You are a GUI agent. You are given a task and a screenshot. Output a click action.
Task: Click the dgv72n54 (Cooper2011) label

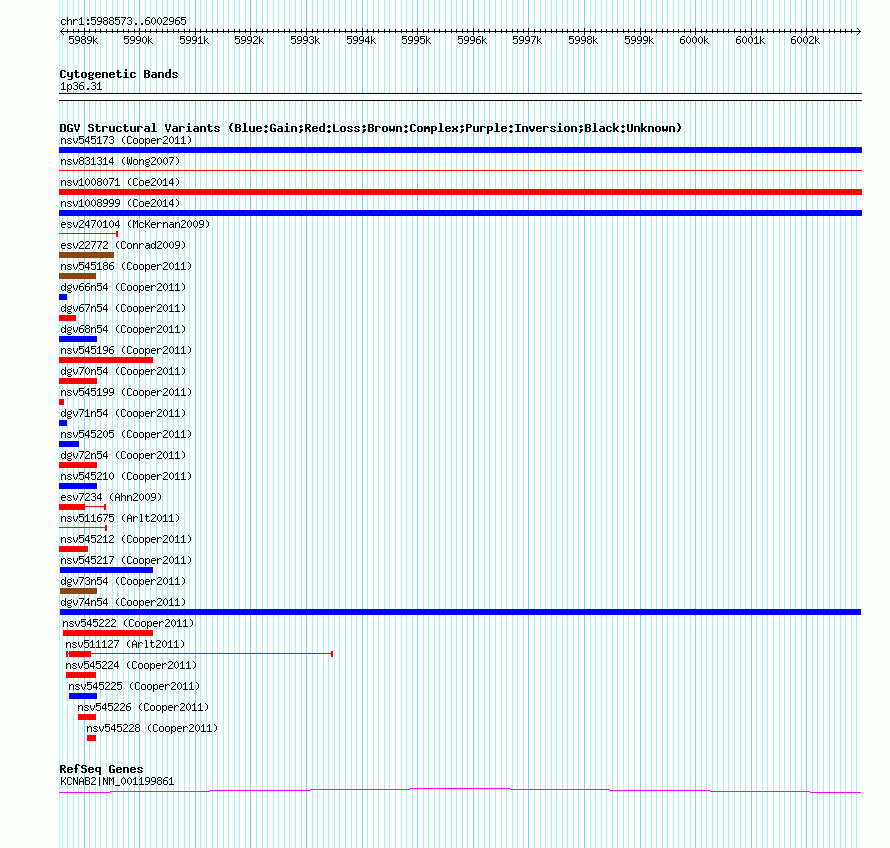click(x=123, y=455)
